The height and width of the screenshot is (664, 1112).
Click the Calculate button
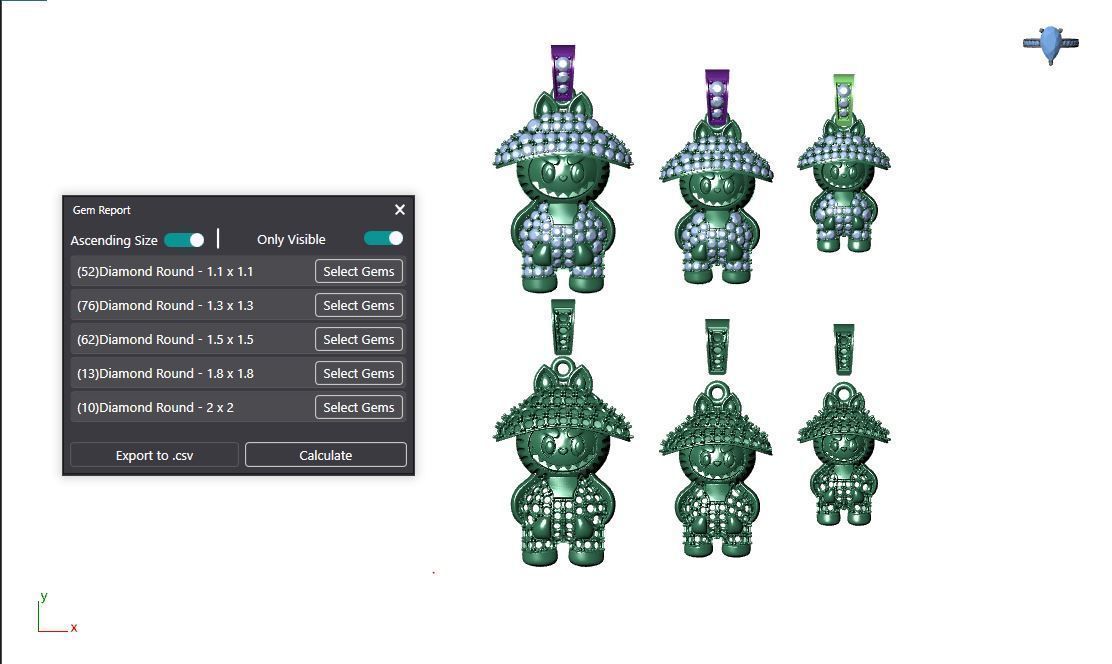click(326, 455)
